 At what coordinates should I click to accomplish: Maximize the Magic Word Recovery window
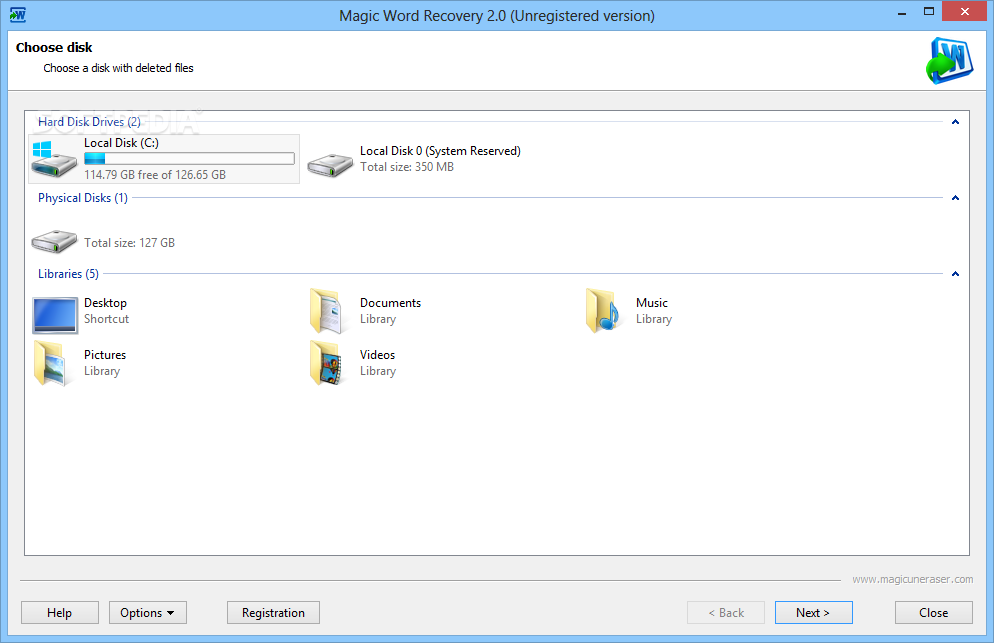(929, 11)
